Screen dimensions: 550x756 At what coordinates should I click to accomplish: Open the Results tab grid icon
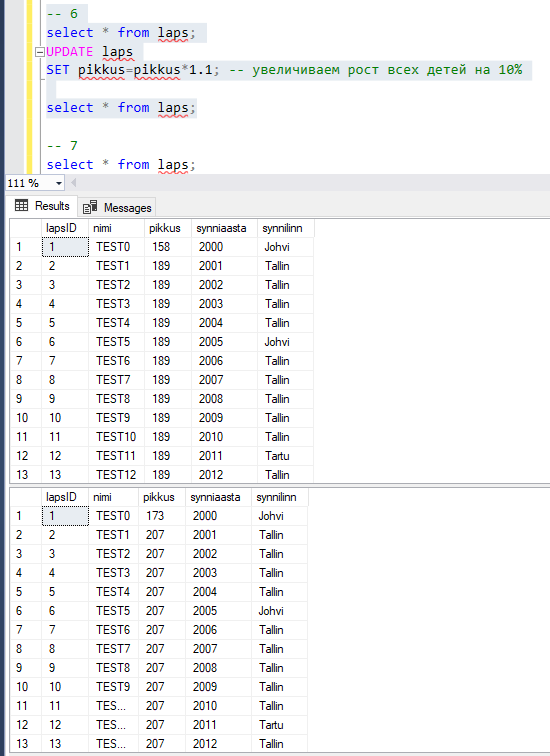pos(21,206)
